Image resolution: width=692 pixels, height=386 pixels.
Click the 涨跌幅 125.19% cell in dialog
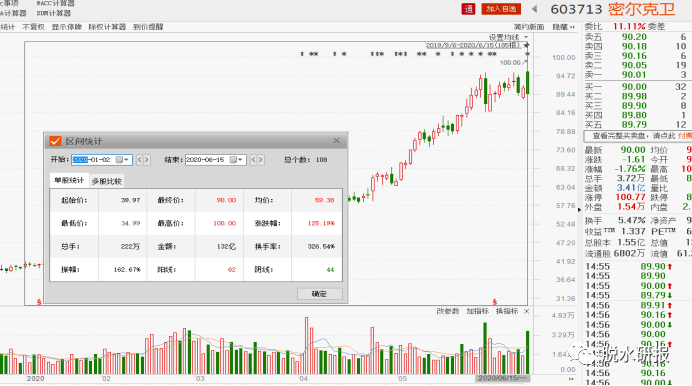pos(321,223)
